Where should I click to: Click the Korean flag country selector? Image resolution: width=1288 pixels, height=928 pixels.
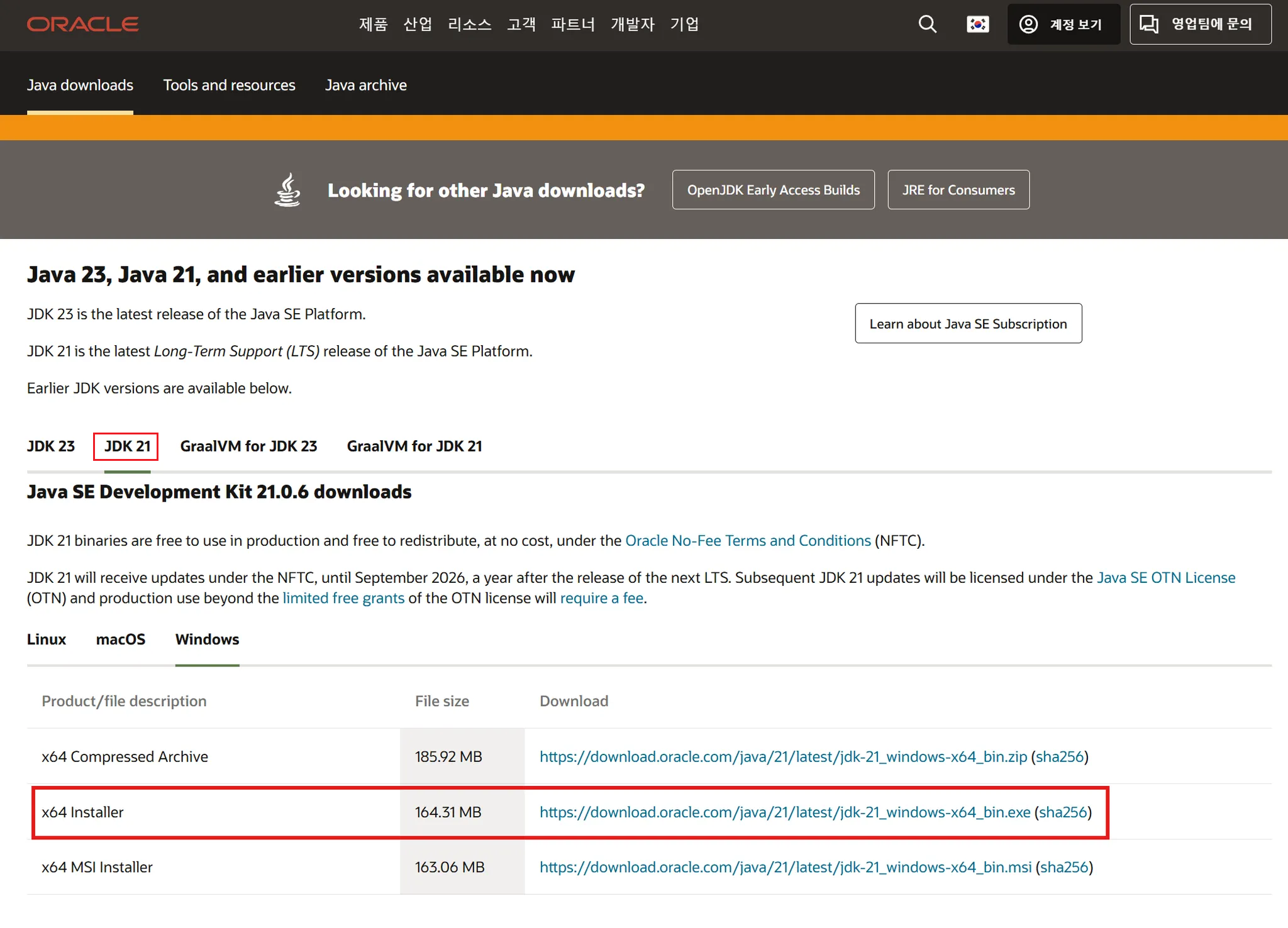(977, 25)
